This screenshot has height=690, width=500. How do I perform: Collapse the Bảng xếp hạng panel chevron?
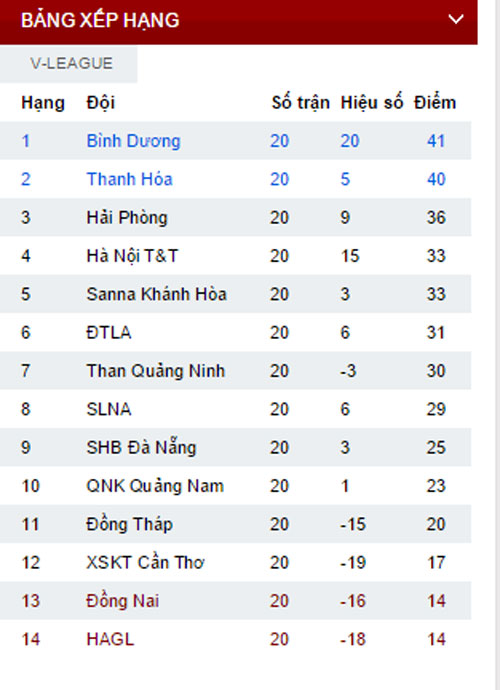point(456,19)
